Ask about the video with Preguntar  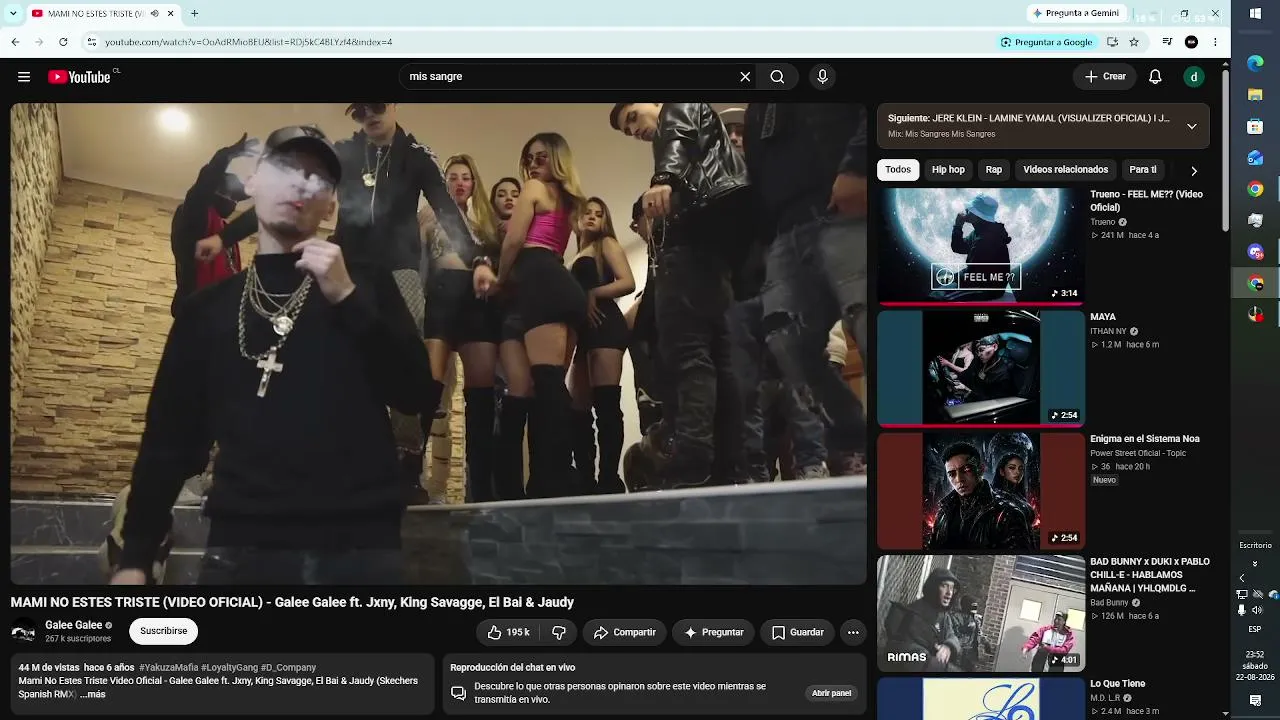(714, 632)
